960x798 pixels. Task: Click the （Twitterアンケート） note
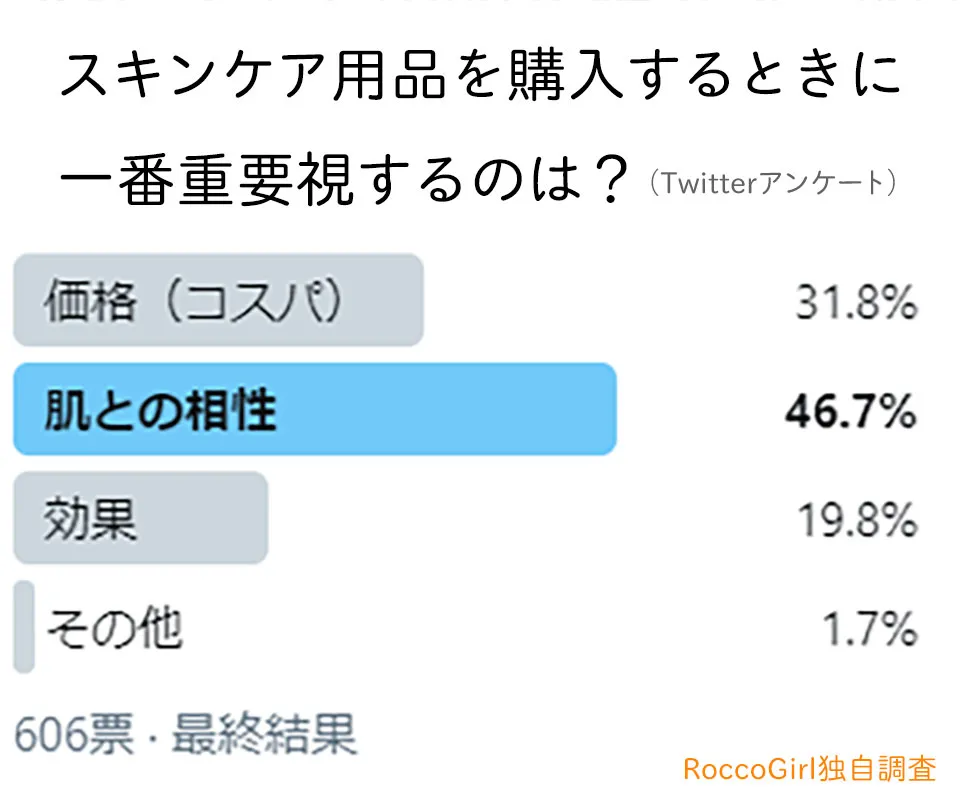click(x=770, y=183)
